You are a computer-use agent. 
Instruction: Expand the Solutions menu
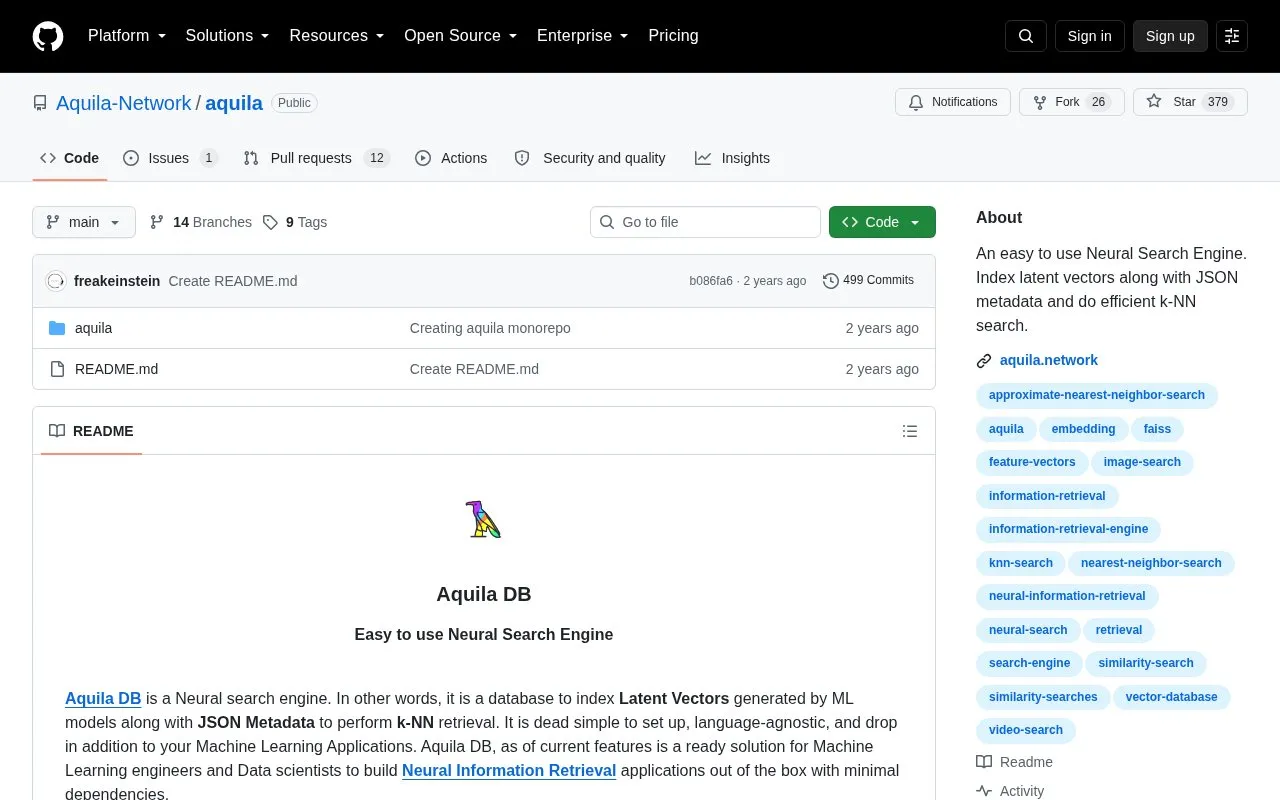tap(228, 36)
